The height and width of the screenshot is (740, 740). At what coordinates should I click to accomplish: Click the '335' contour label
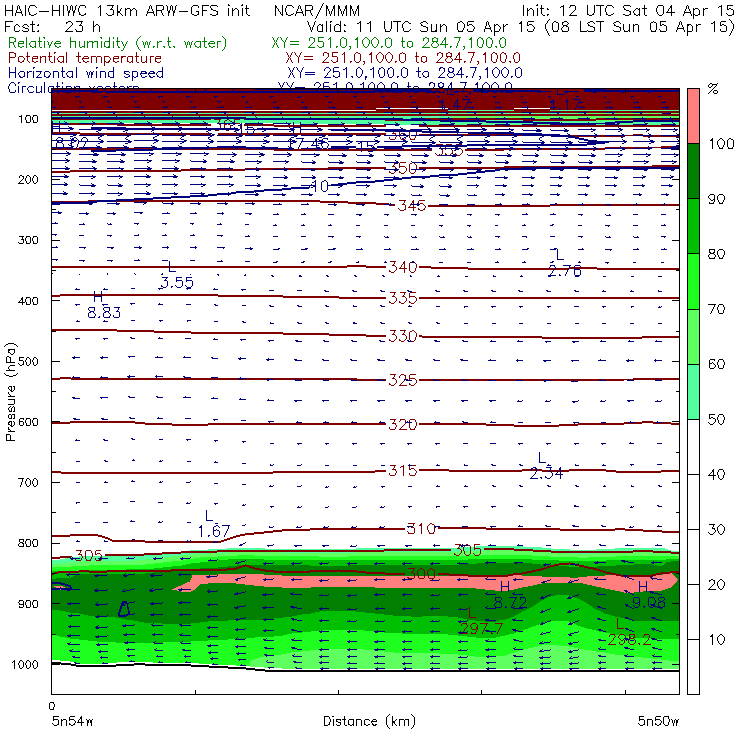click(x=403, y=298)
